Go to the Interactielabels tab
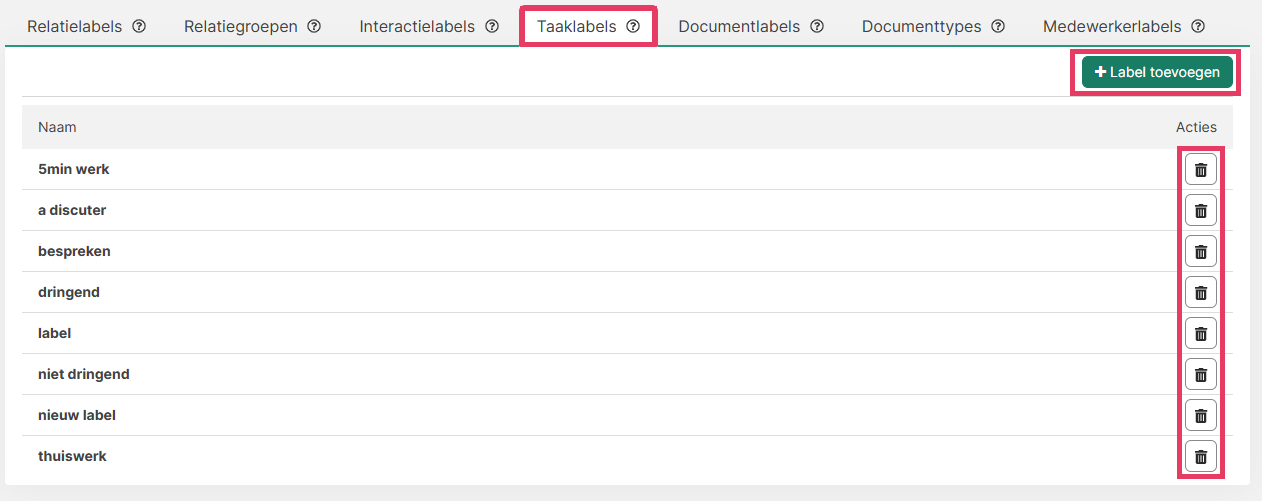Viewport: 1262px width, 501px height. pyautogui.click(x=417, y=27)
